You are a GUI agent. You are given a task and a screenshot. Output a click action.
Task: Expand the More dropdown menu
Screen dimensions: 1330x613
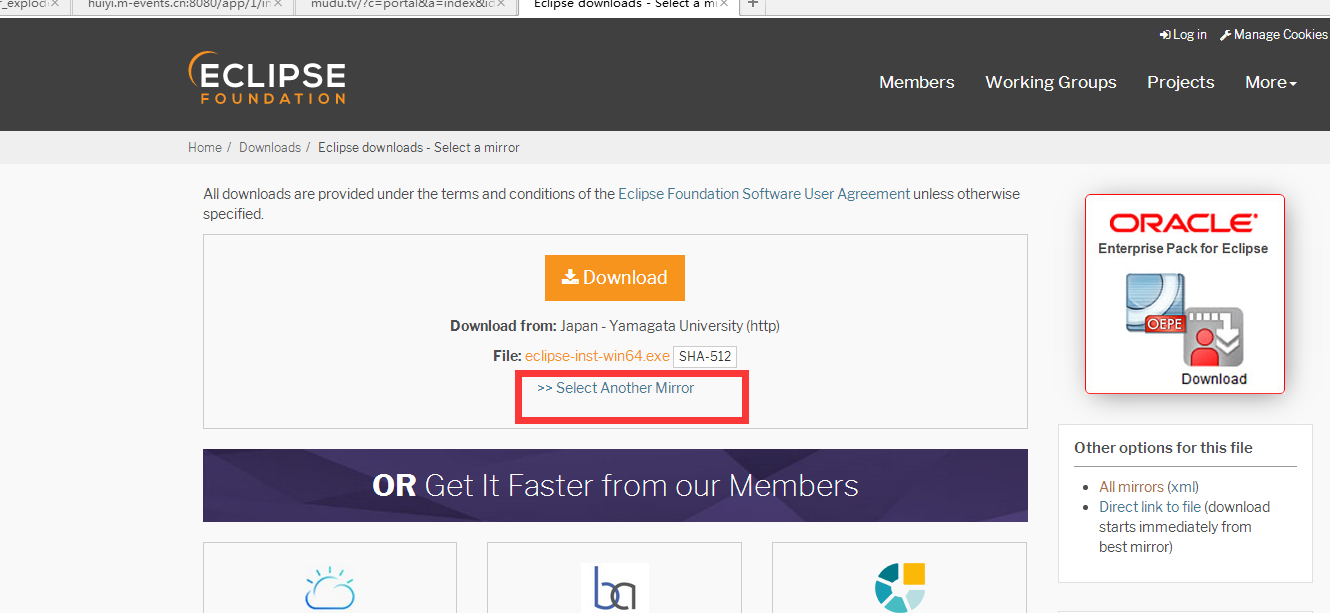pos(1271,82)
